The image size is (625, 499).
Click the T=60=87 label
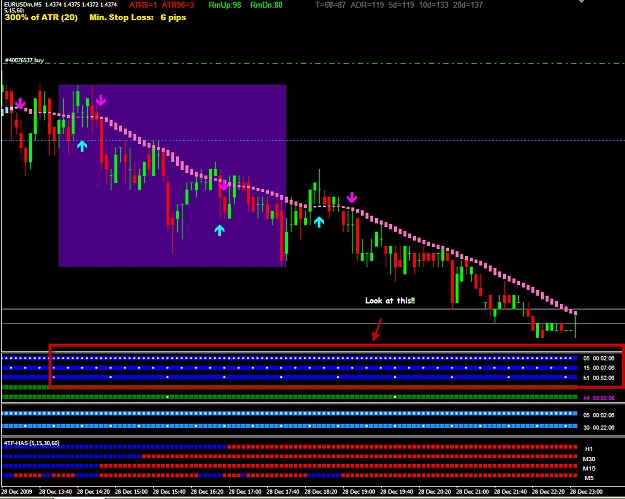click(x=330, y=5)
